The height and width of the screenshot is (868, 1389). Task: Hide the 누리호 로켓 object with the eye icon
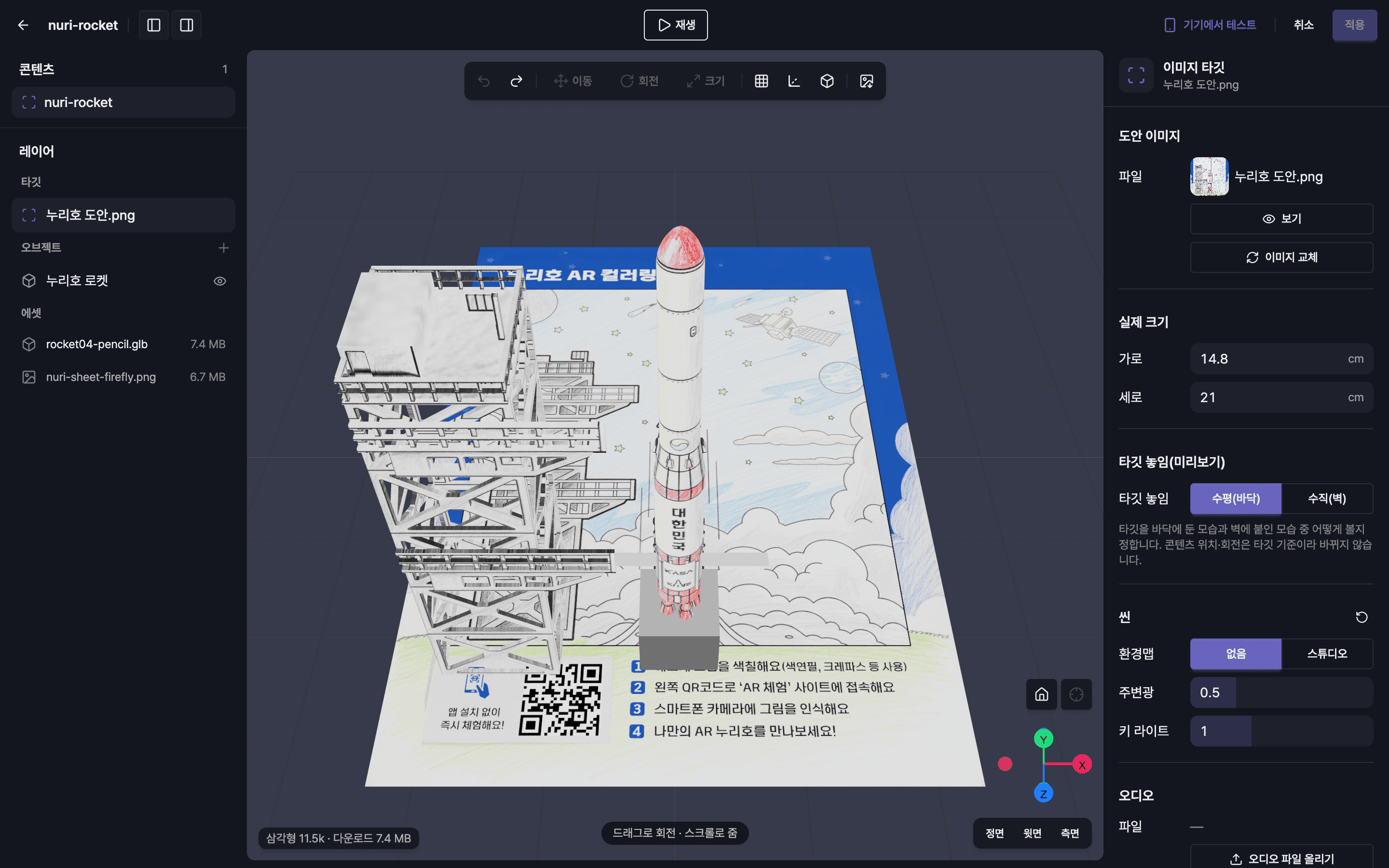coord(220,281)
